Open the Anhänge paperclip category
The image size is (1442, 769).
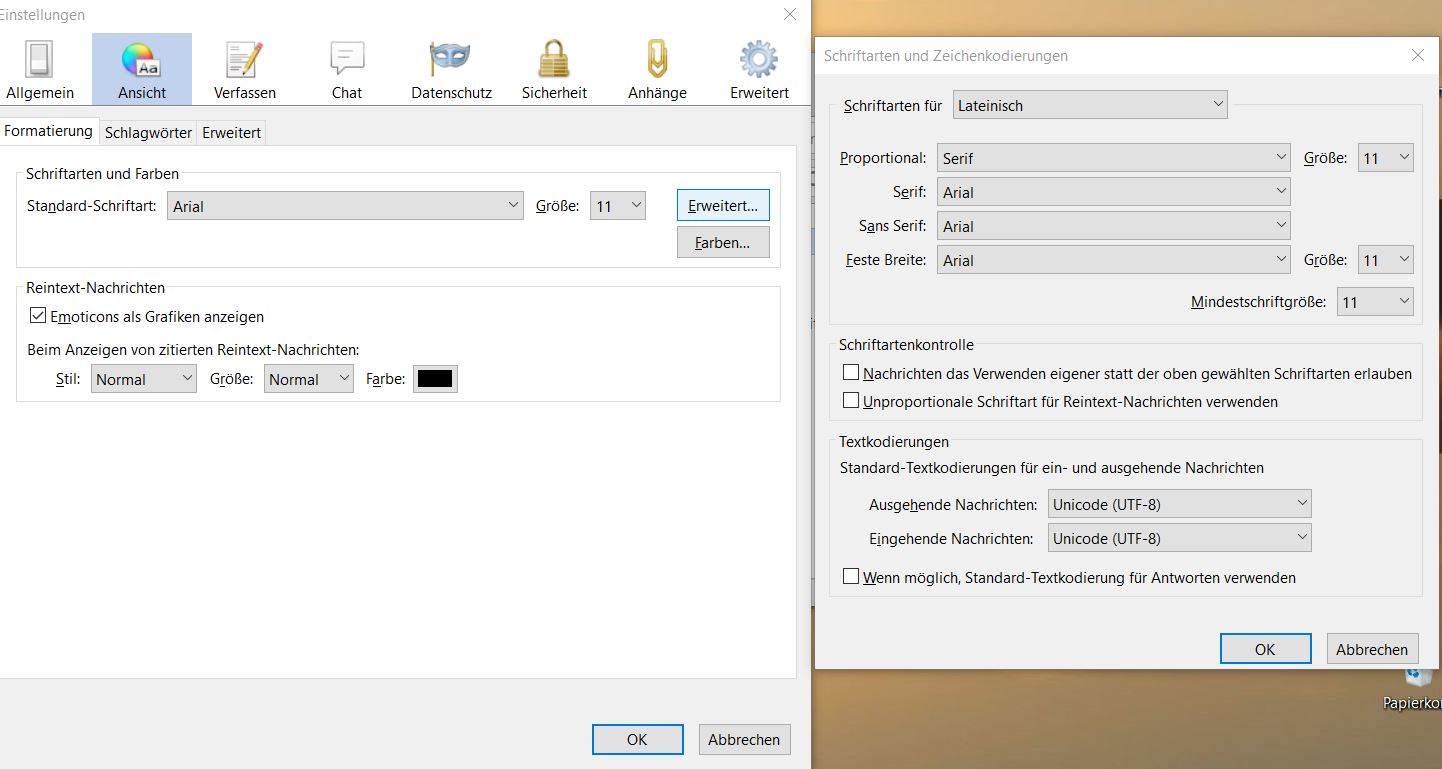click(x=657, y=70)
